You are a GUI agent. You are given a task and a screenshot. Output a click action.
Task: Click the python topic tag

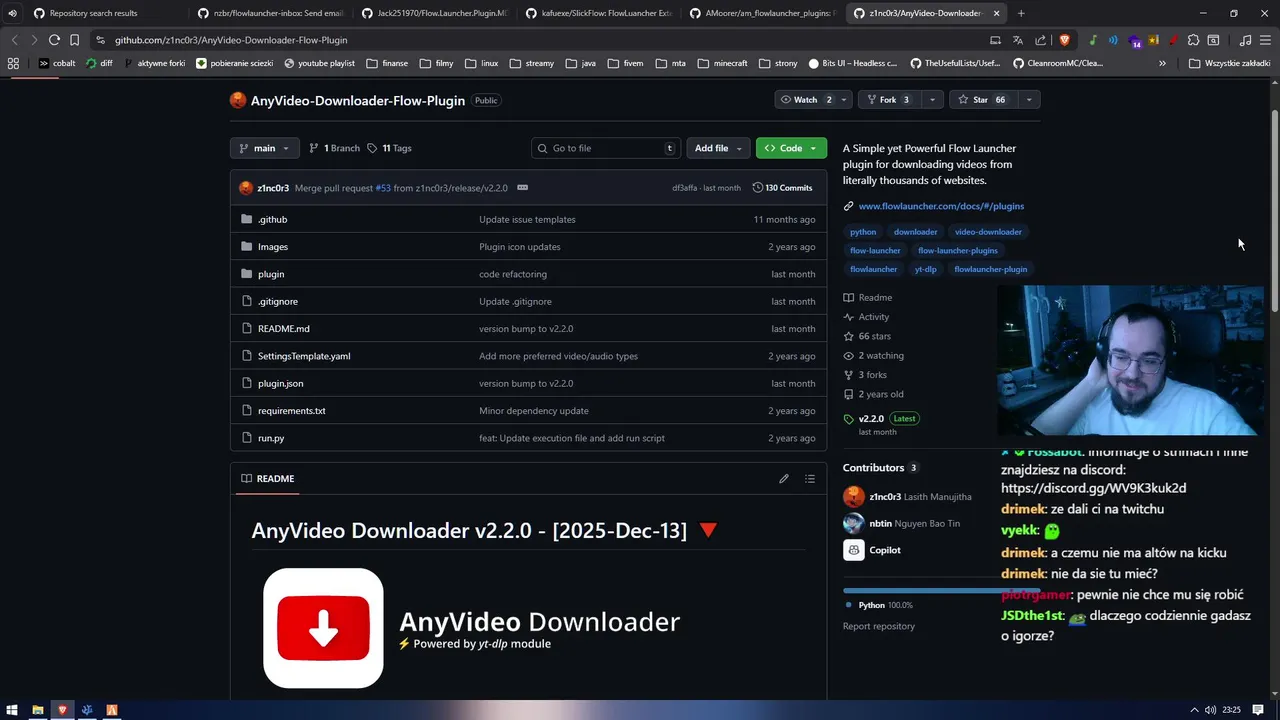coord(863,232)
